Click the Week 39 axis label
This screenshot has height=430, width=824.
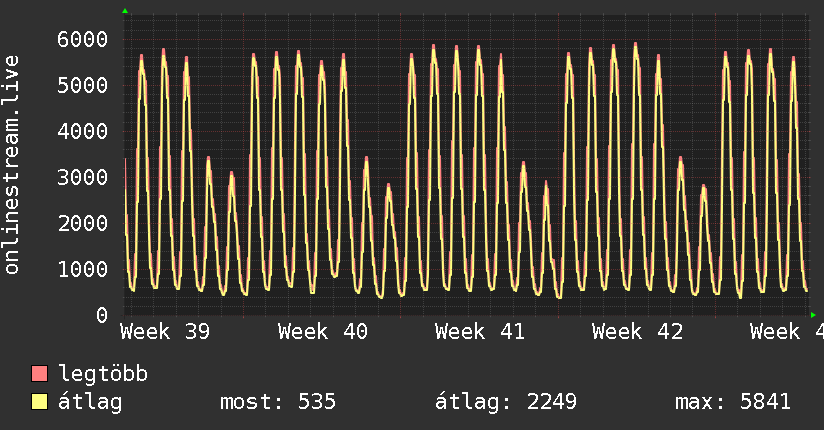(x=165, y=332)
